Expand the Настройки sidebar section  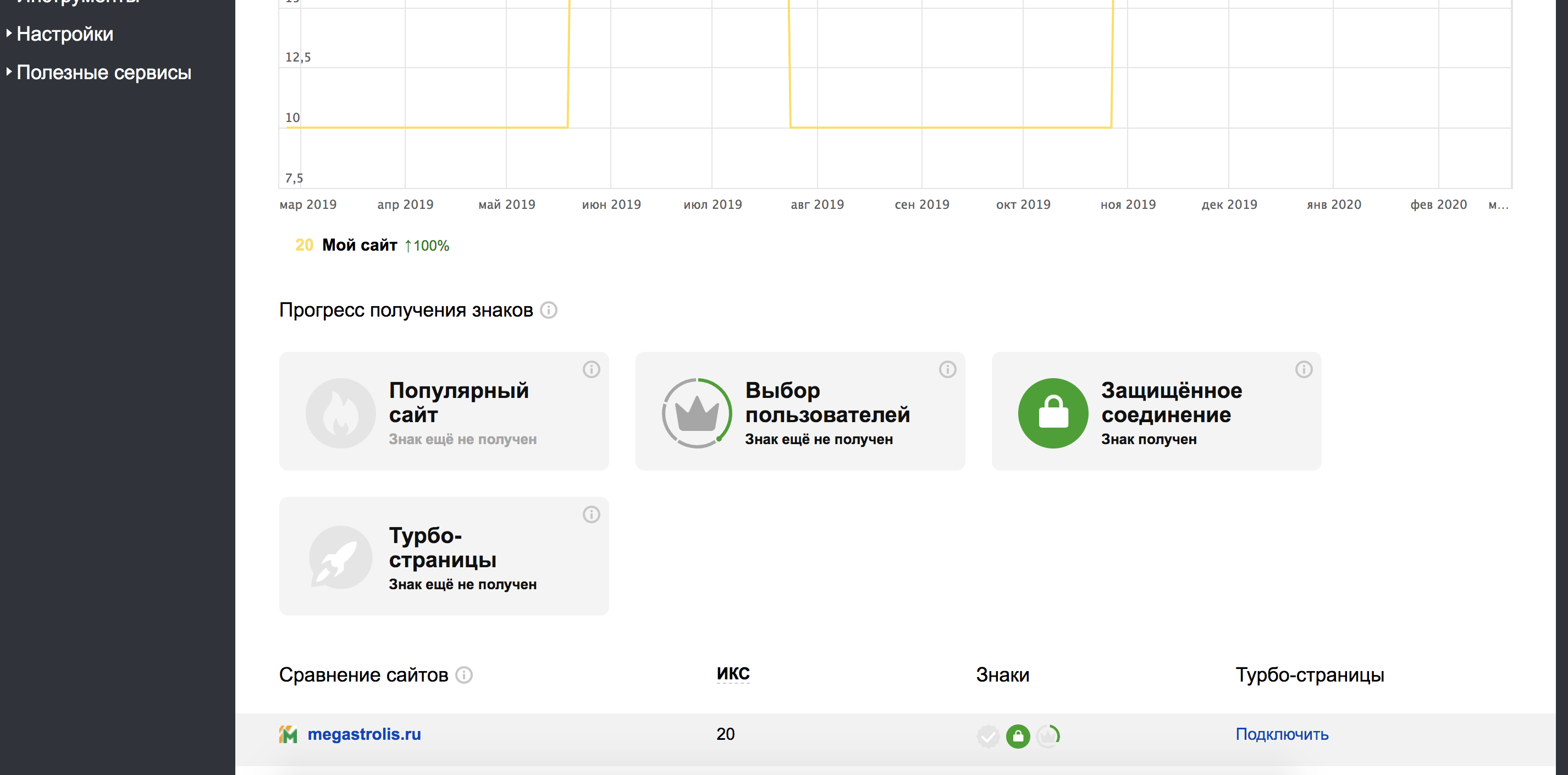coord(64,34)
